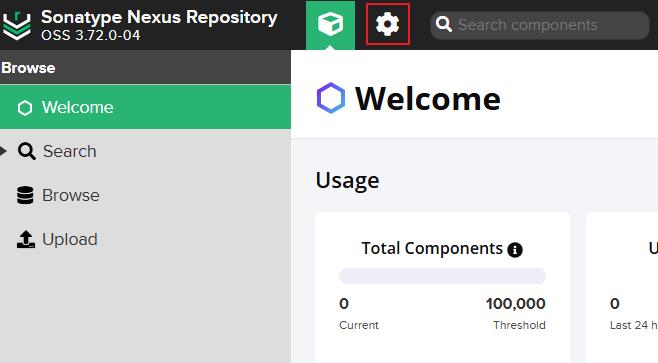The image size is (658, 363).
Task: Click the 100,000 threshold value
Action: (515, 303)
